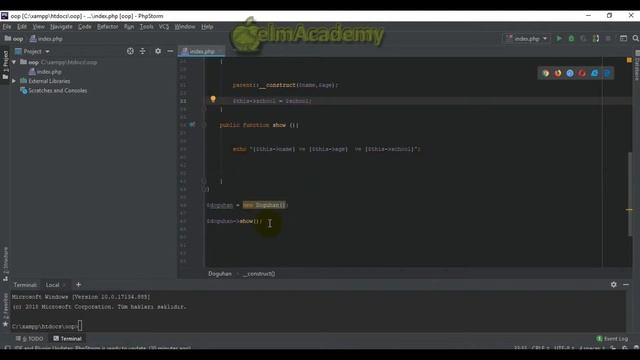Click Start Listening for PHP Debug Connections
Viewport: 640px width, 360px height.
(596, 38)
